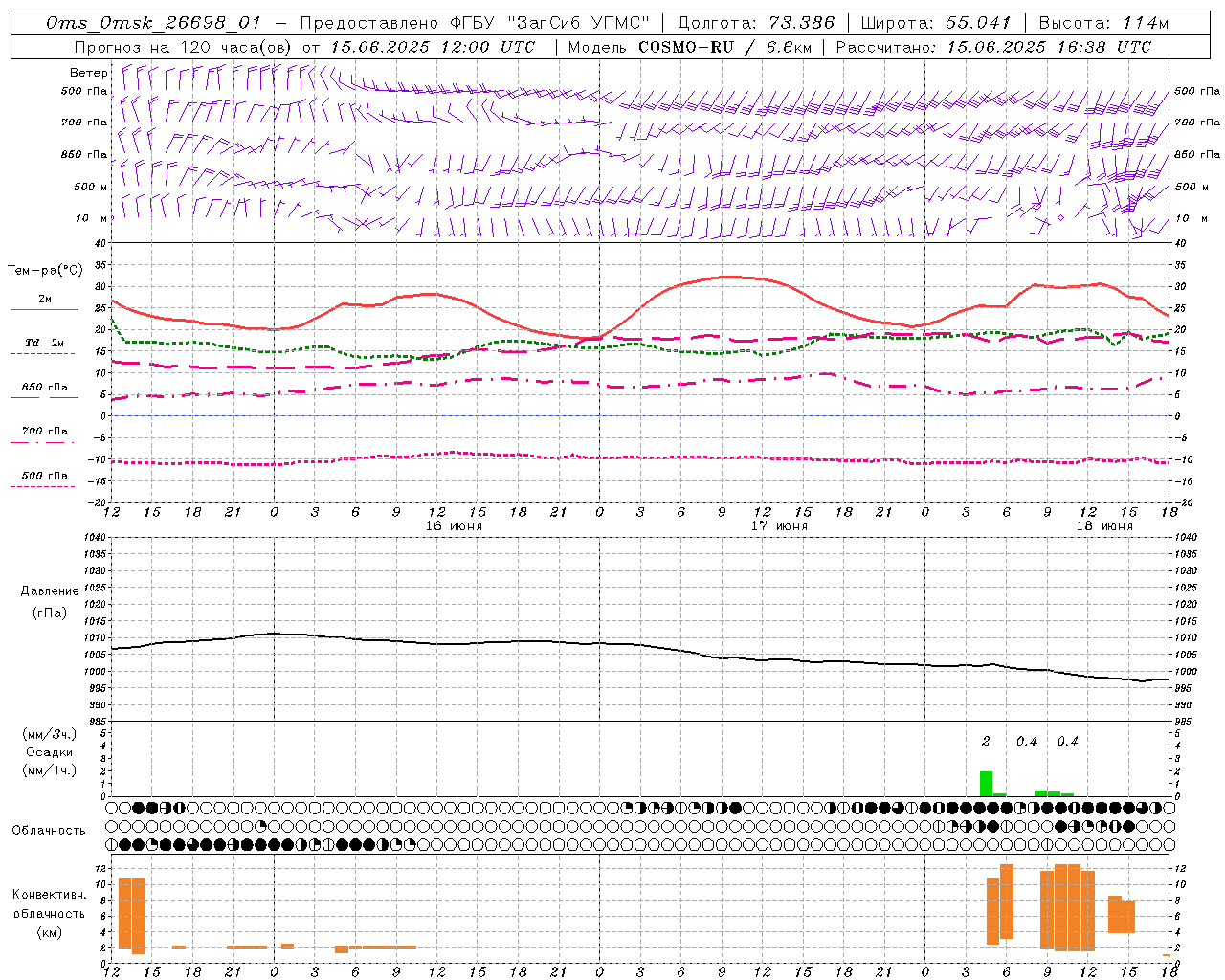This screenshot has height=980, width=1225.
Task: Click the model name "COSMO-RU / 6.6км"
Action: 724,47
